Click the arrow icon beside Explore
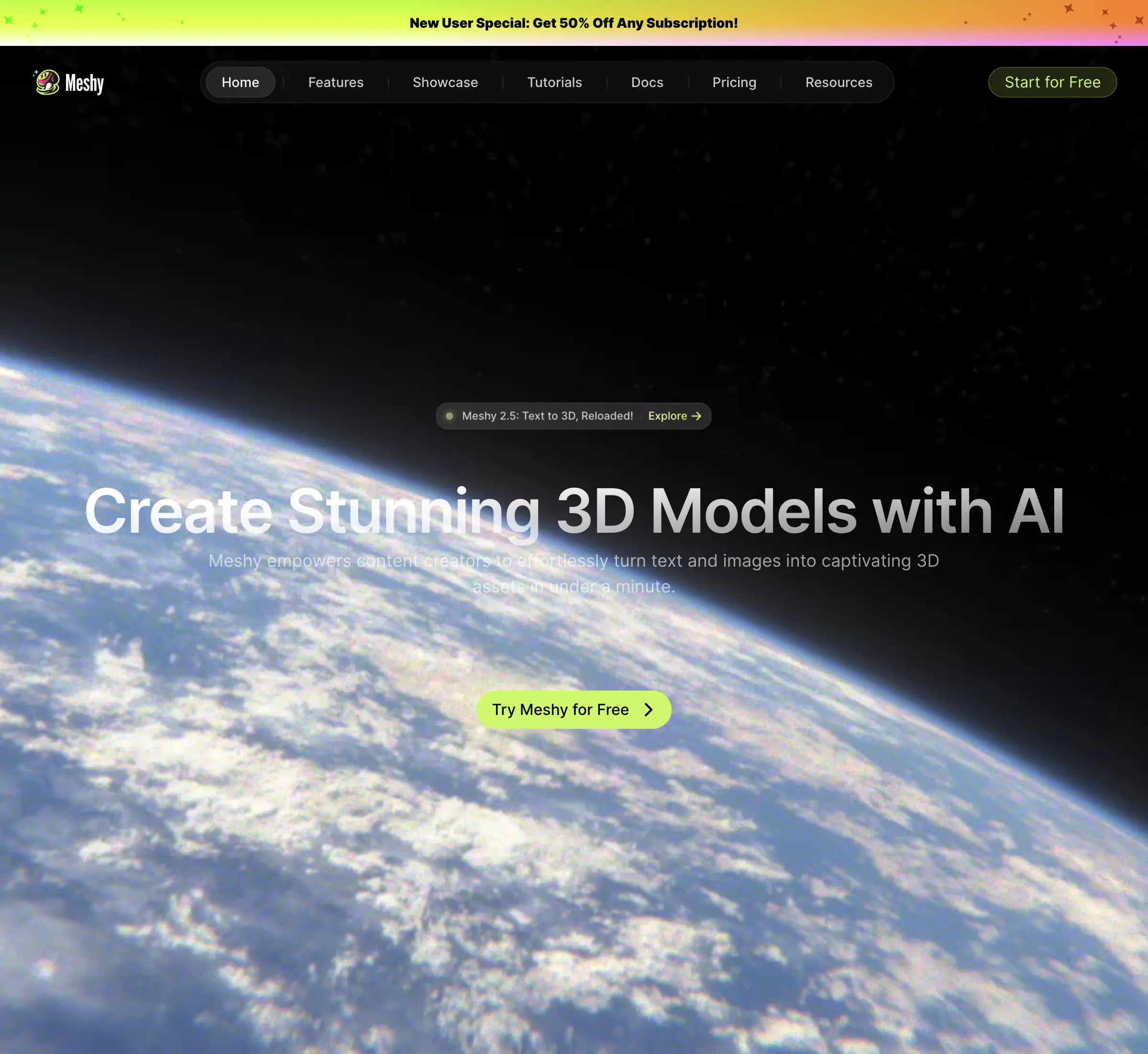1148x1054 pixels. click(696, 416)
